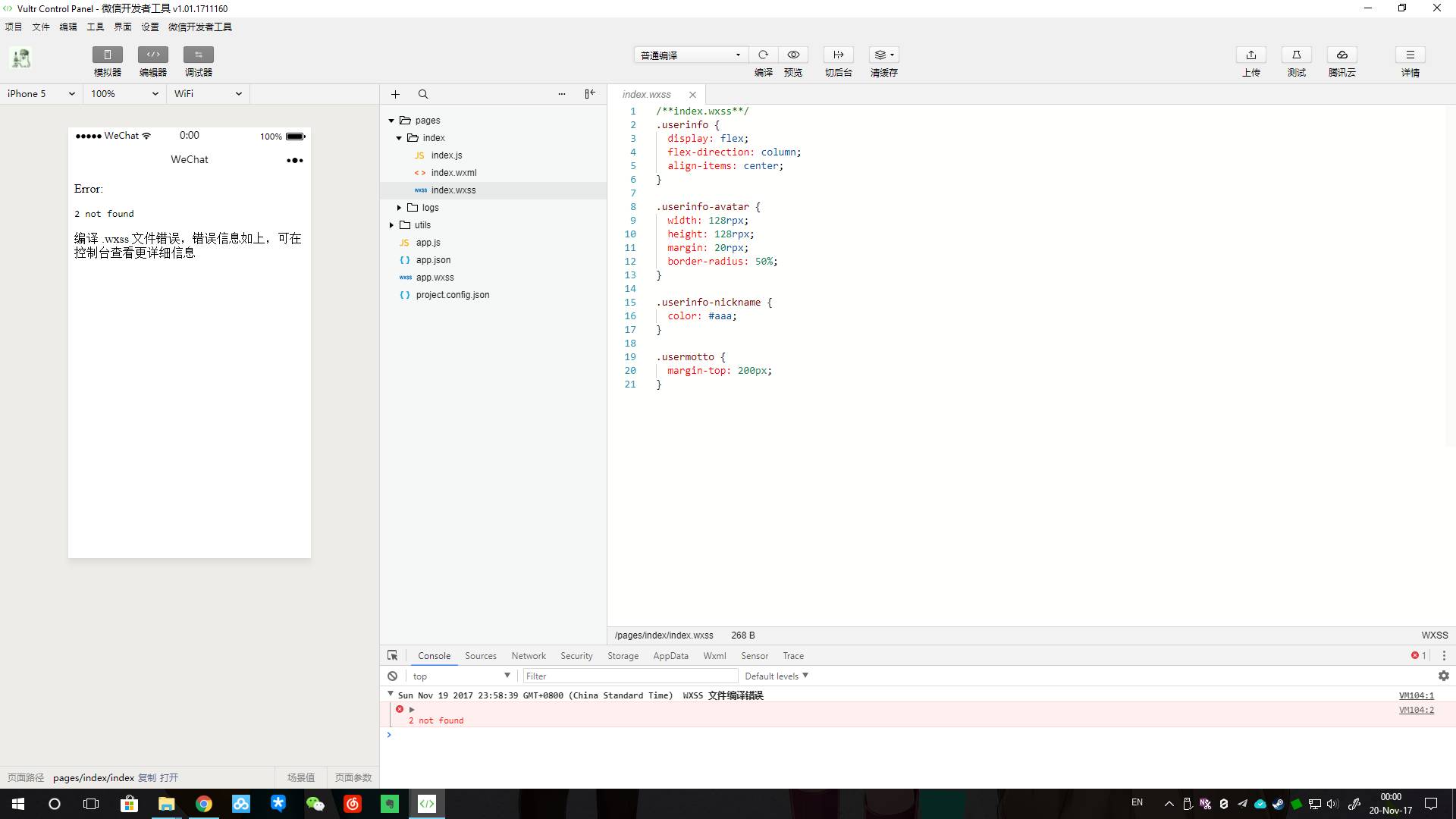Screen dimensions: 1456x819
Task: Open the compile mode dropdown
Action: [x=690, y=55]
